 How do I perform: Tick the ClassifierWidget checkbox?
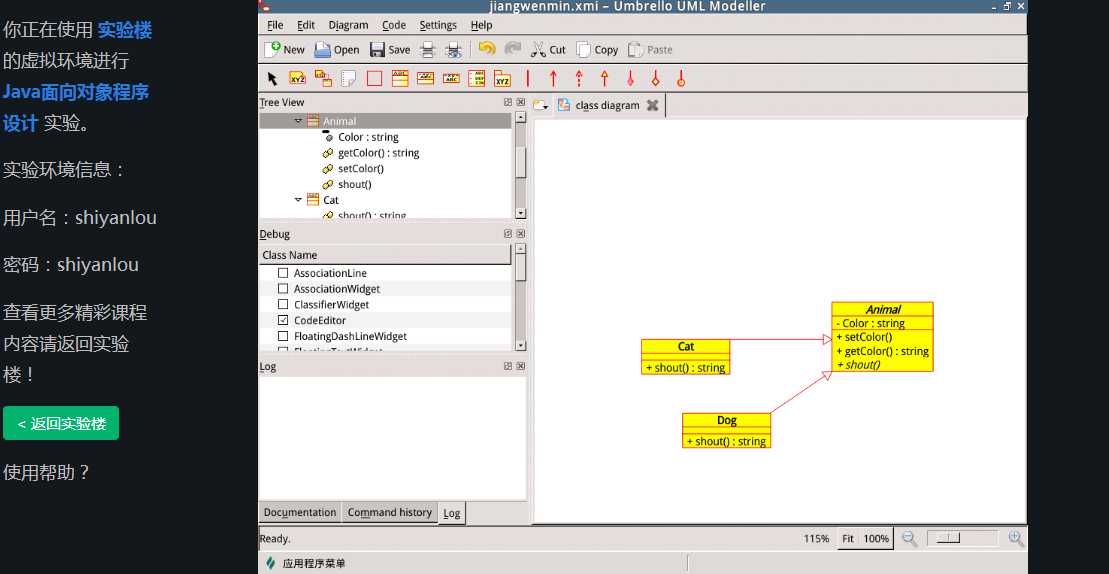point(283,305)
